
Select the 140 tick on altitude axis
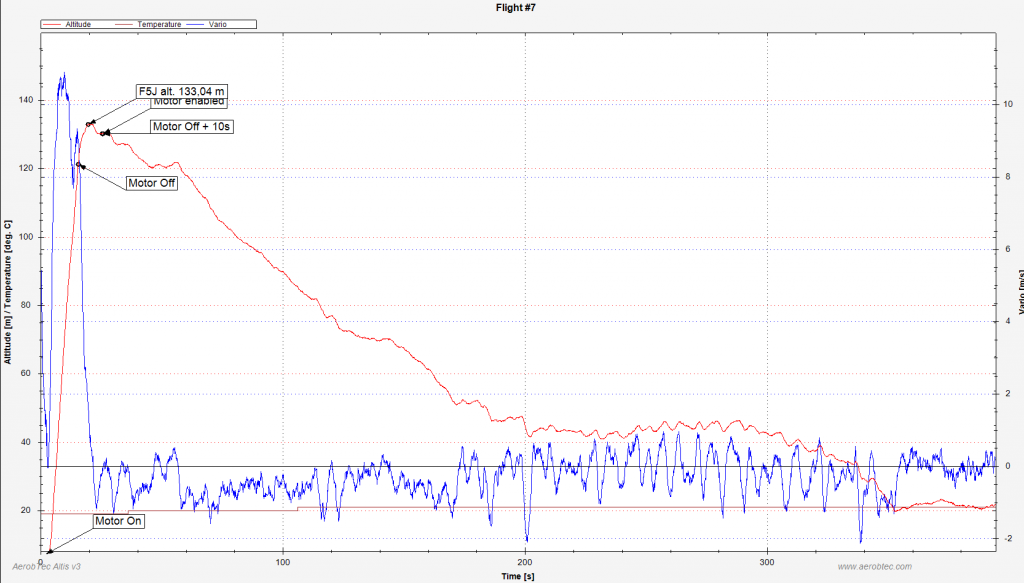click(25, 101)
